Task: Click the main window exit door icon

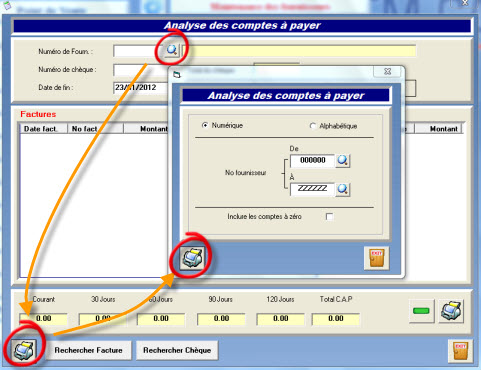Action: click(x=460, y=352)
